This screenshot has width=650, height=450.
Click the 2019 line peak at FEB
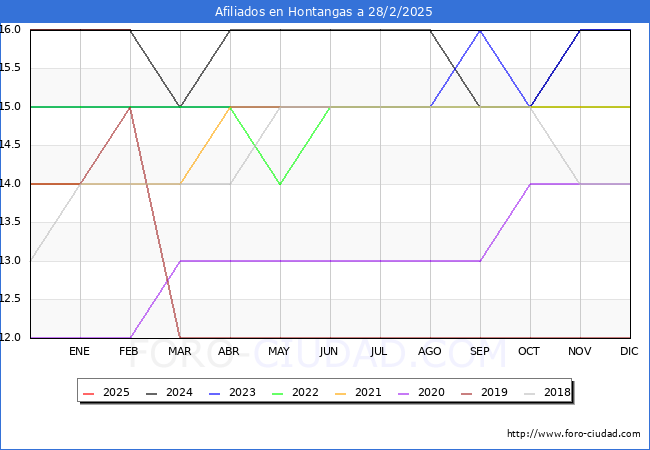click(130, 107)
